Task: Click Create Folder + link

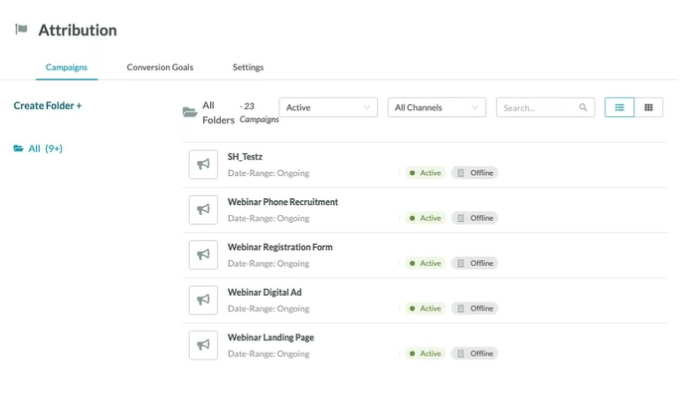Action: coord(47,105)
